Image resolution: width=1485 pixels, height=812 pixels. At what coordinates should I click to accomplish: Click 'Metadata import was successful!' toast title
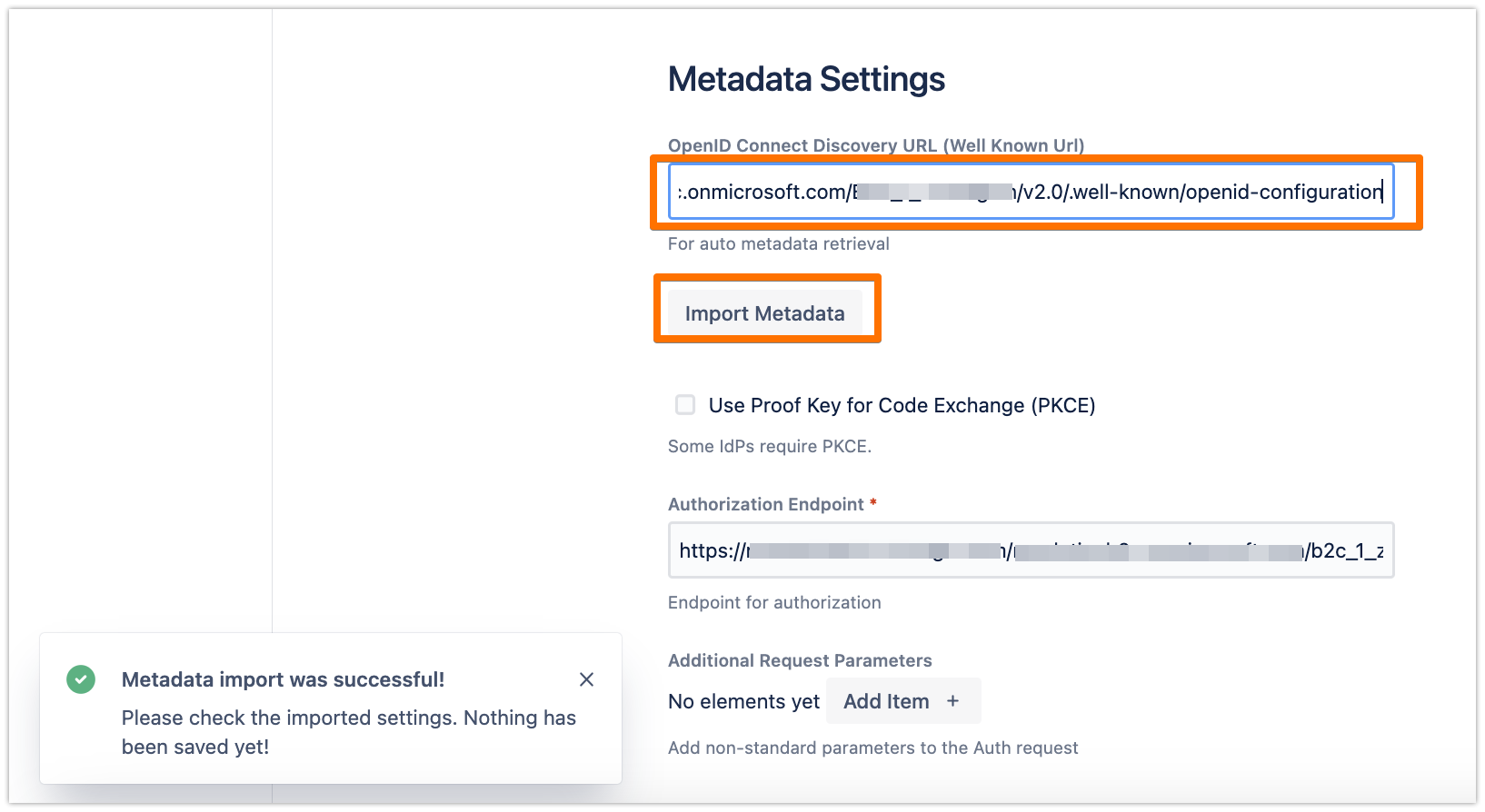click(x=283, y=679)
